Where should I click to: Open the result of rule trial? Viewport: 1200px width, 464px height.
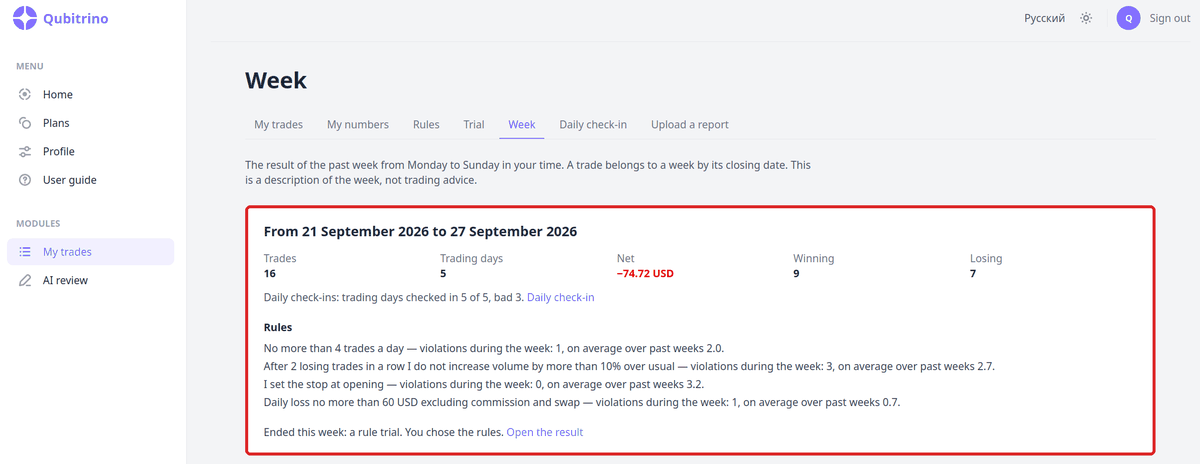[x=545, y=432]
